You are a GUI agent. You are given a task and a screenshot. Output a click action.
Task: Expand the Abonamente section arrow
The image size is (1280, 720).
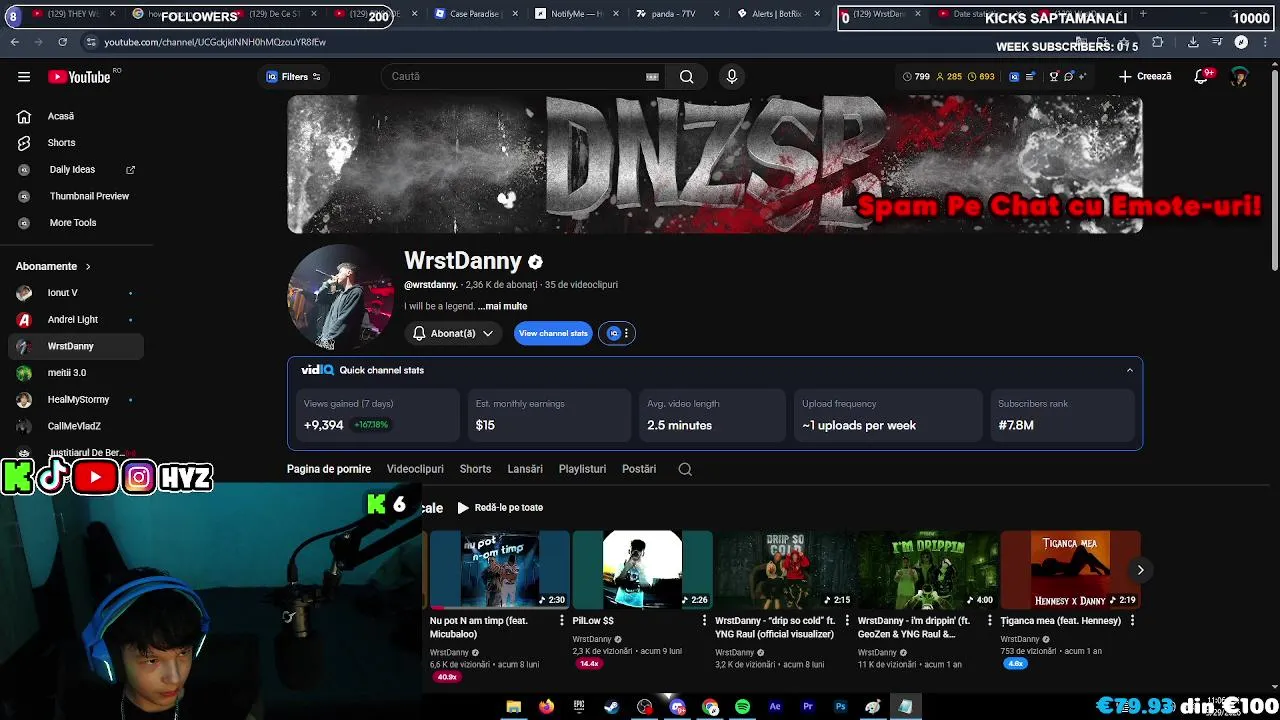[88, 267]
